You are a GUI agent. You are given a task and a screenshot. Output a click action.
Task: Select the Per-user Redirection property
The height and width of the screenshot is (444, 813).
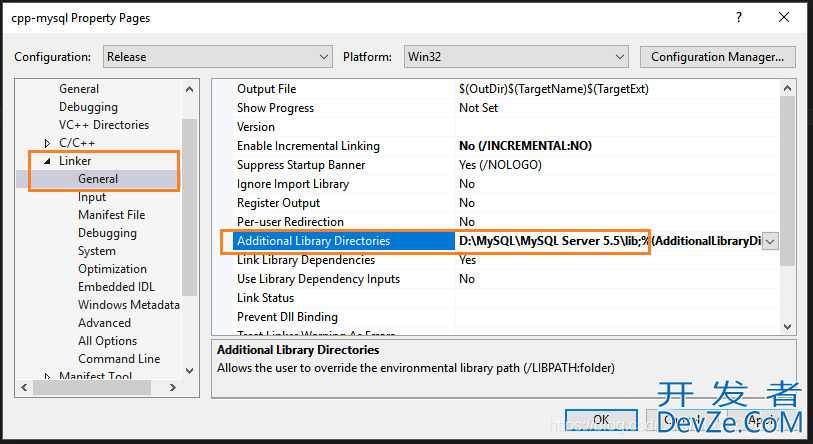290,222
